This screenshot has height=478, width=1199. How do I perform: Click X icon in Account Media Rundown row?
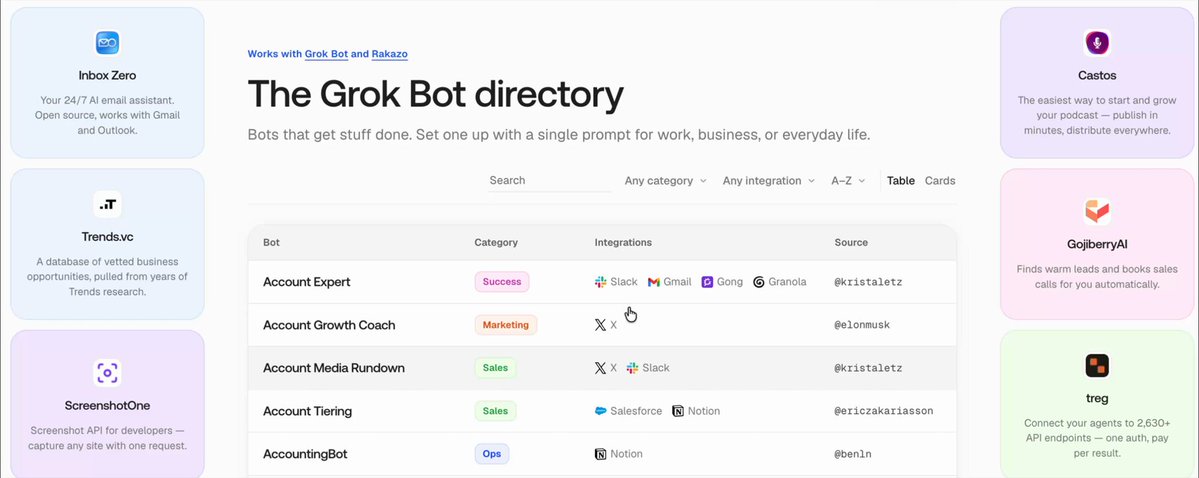point(600,368)
